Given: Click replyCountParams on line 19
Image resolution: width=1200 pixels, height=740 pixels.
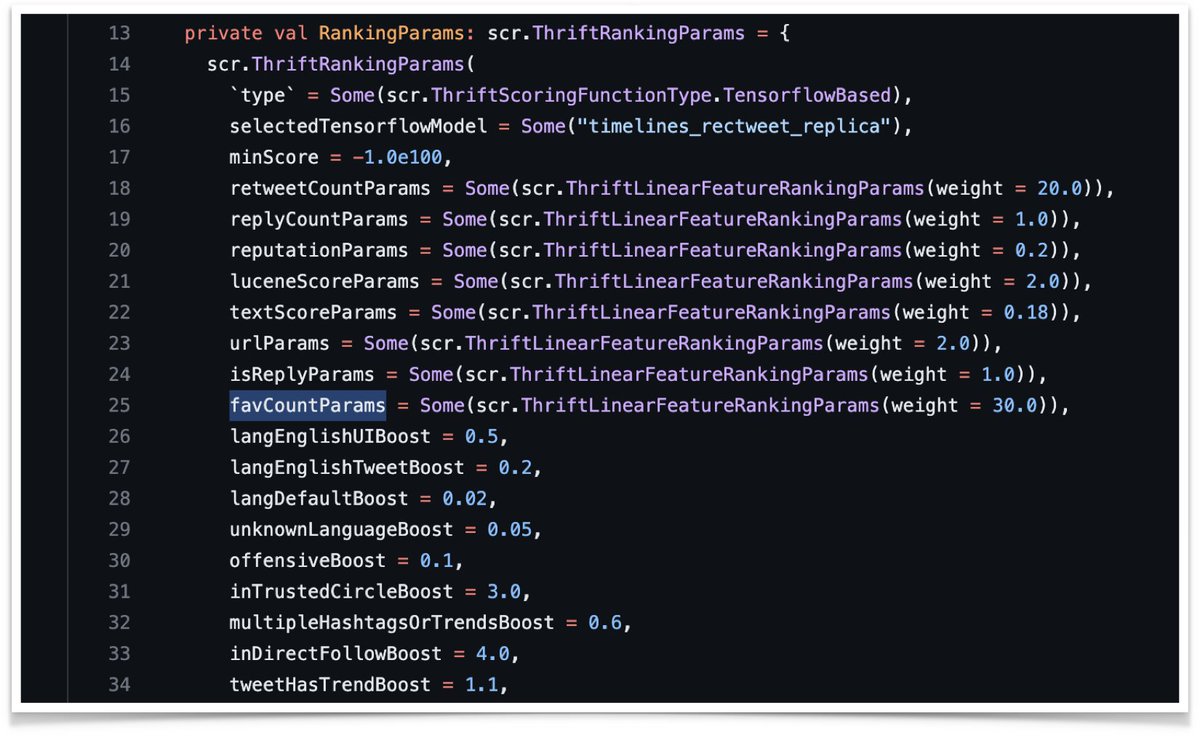Looking at the screenshot, I should tap(319, 219).
